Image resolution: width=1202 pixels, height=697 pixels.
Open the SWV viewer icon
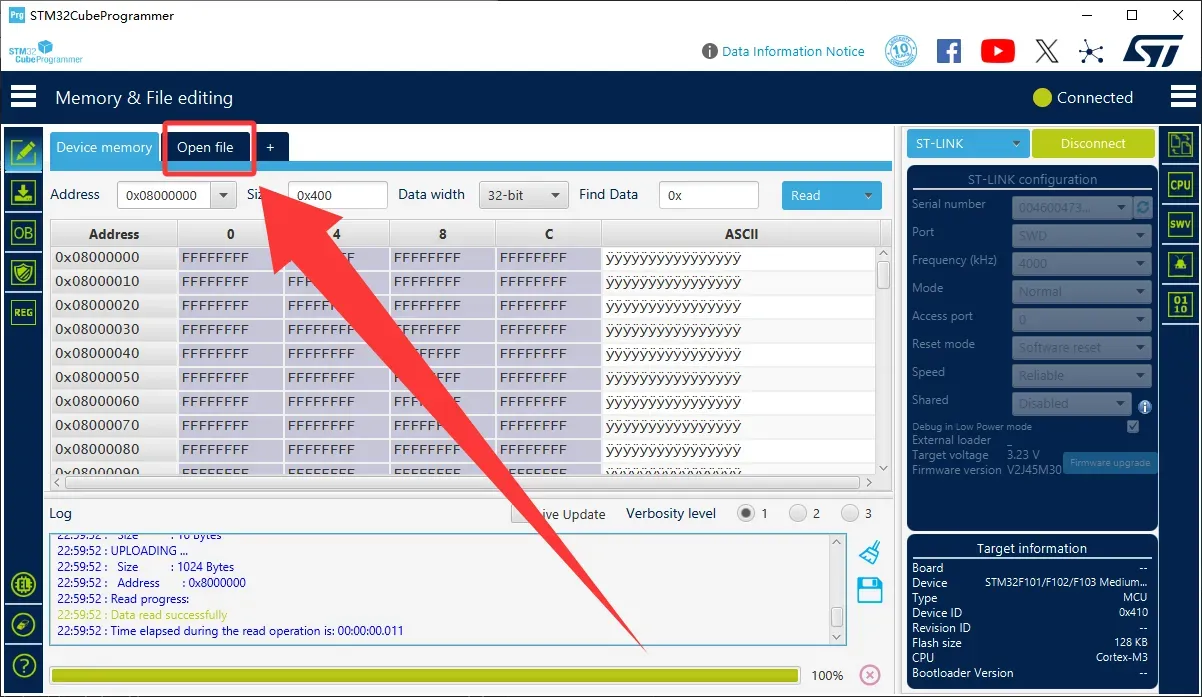[1180, 224]
